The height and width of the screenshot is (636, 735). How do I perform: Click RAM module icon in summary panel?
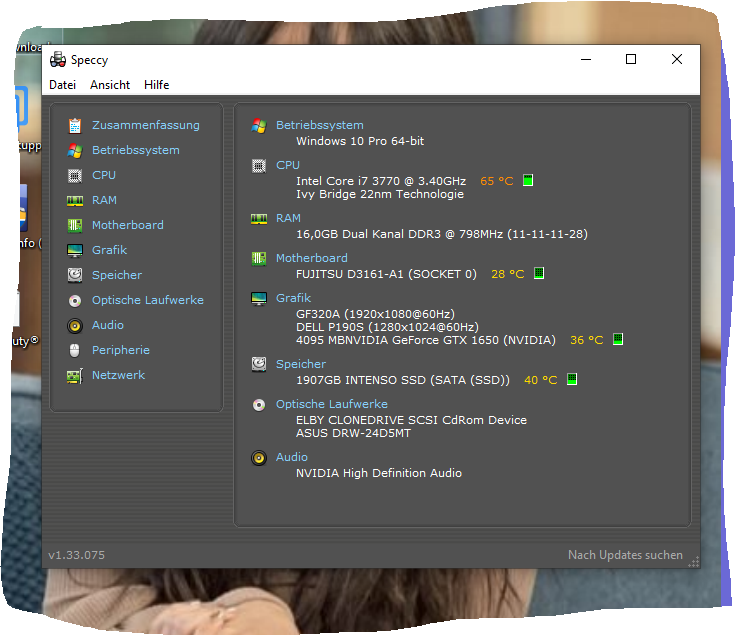(259, 219)
